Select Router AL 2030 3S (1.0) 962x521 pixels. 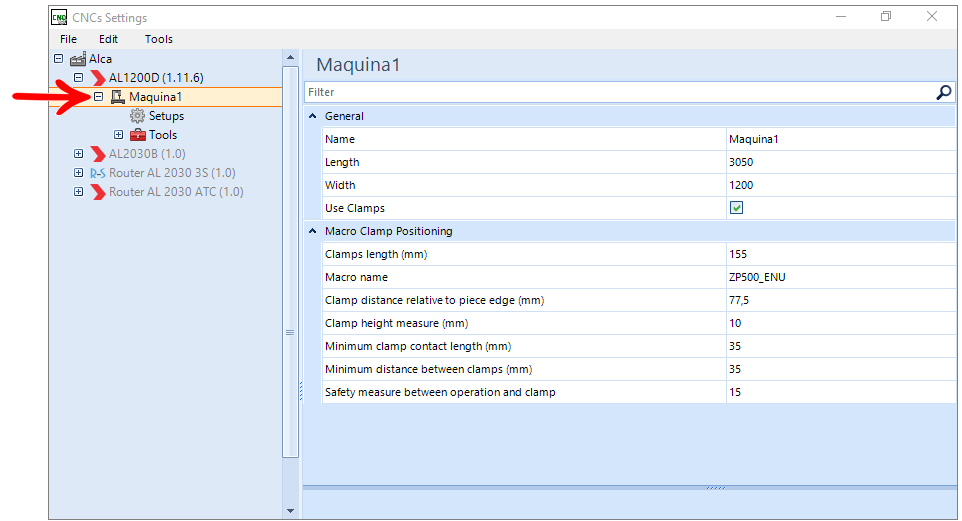pos(172,173)
